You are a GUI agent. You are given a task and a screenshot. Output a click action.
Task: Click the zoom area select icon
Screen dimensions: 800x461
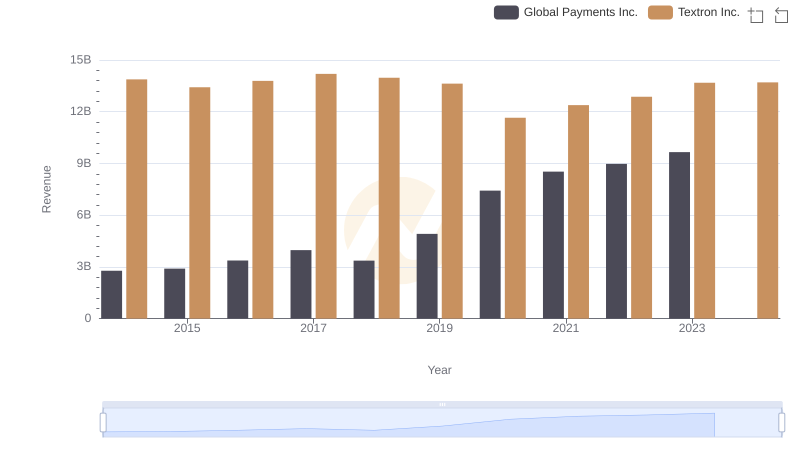(756, 15)
